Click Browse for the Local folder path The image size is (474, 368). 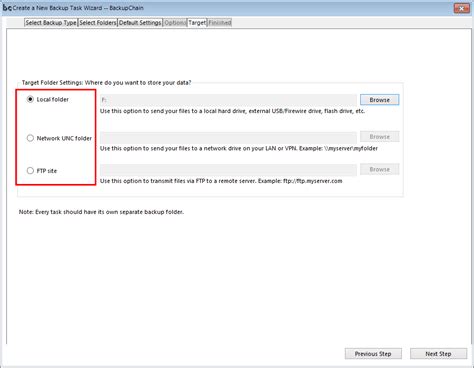pos(379,100)
